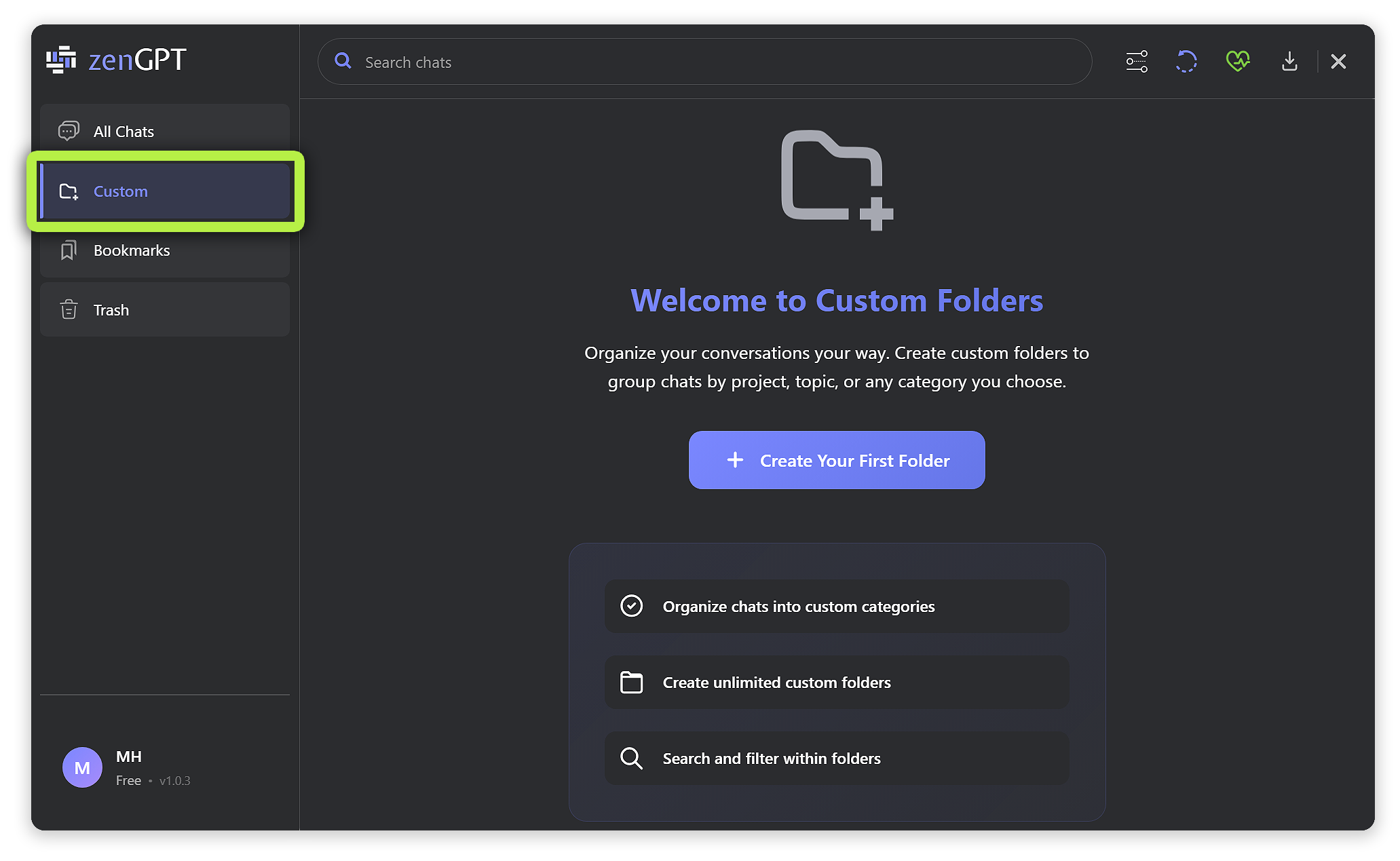This screenshot has height=861, width=1400.
Task: Click the export download icon
Action: tap(1289, 61)
